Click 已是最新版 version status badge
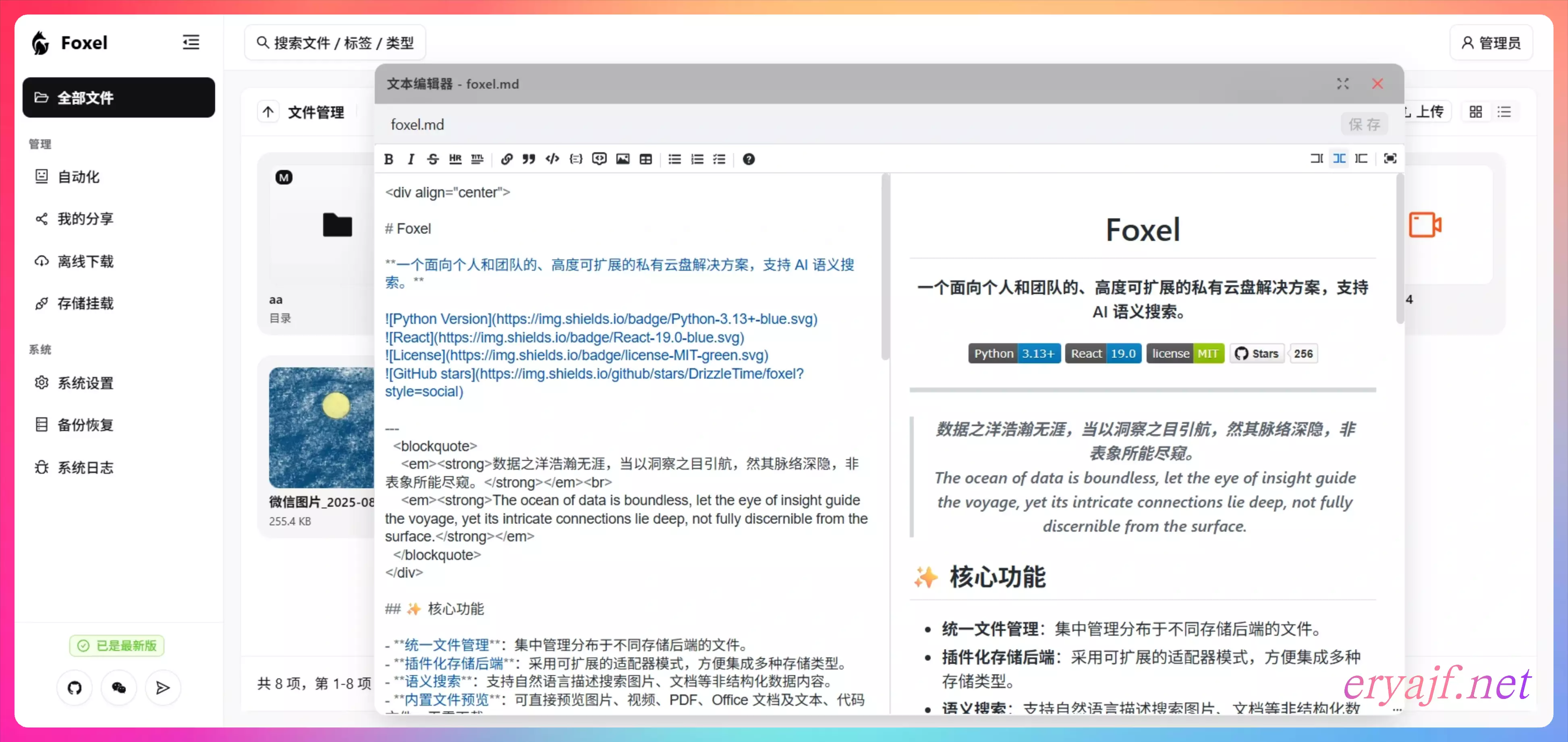The height and width of the screenshot is (742, 1568). pyautogui.click(x=117, y=645)
